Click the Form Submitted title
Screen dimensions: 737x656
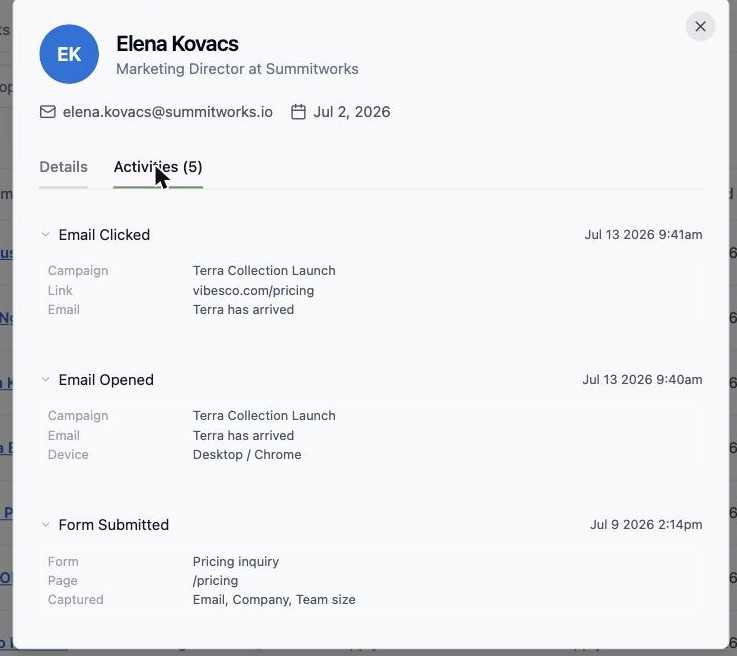tap(114, 524)
